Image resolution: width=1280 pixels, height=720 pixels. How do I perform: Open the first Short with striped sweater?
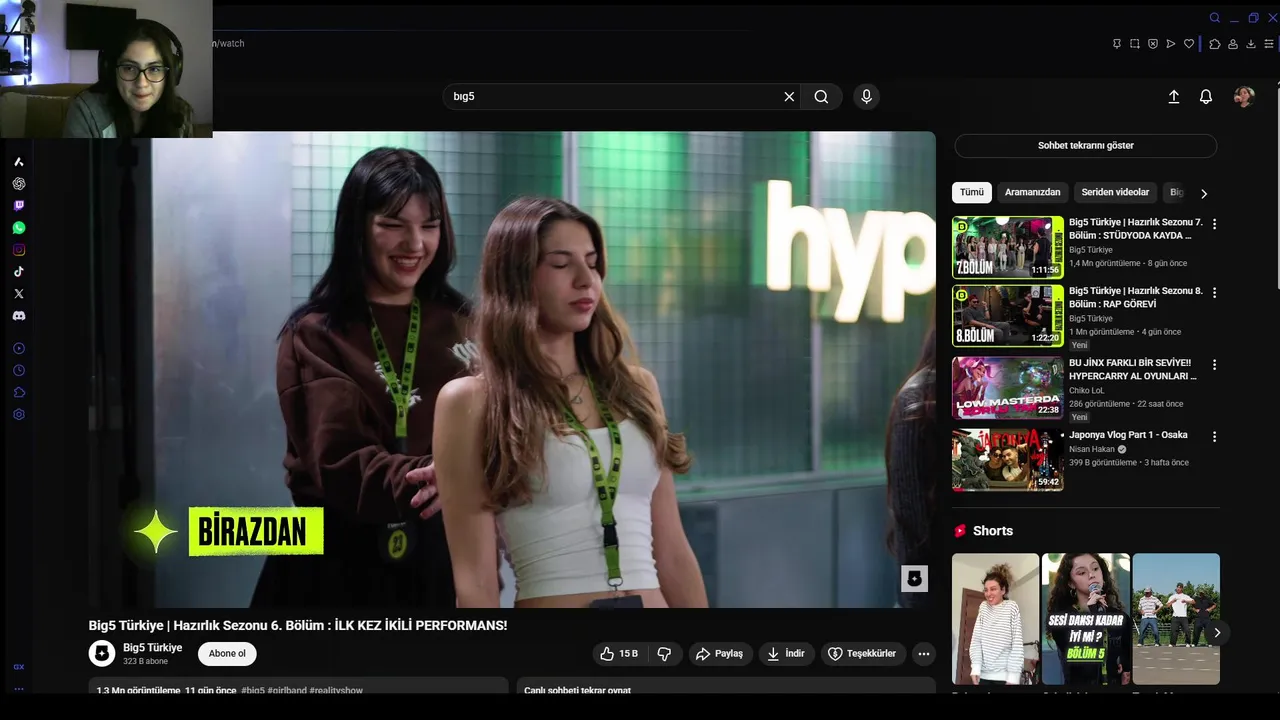[995, 619]
